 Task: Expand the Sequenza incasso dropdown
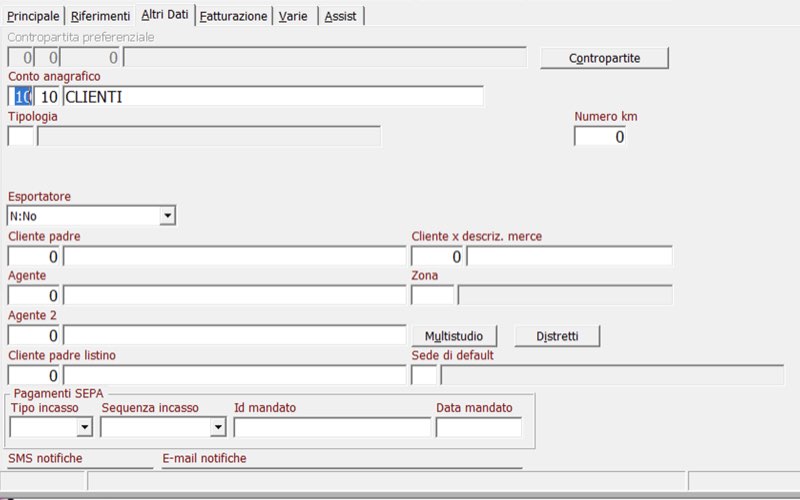pos(218,427)
